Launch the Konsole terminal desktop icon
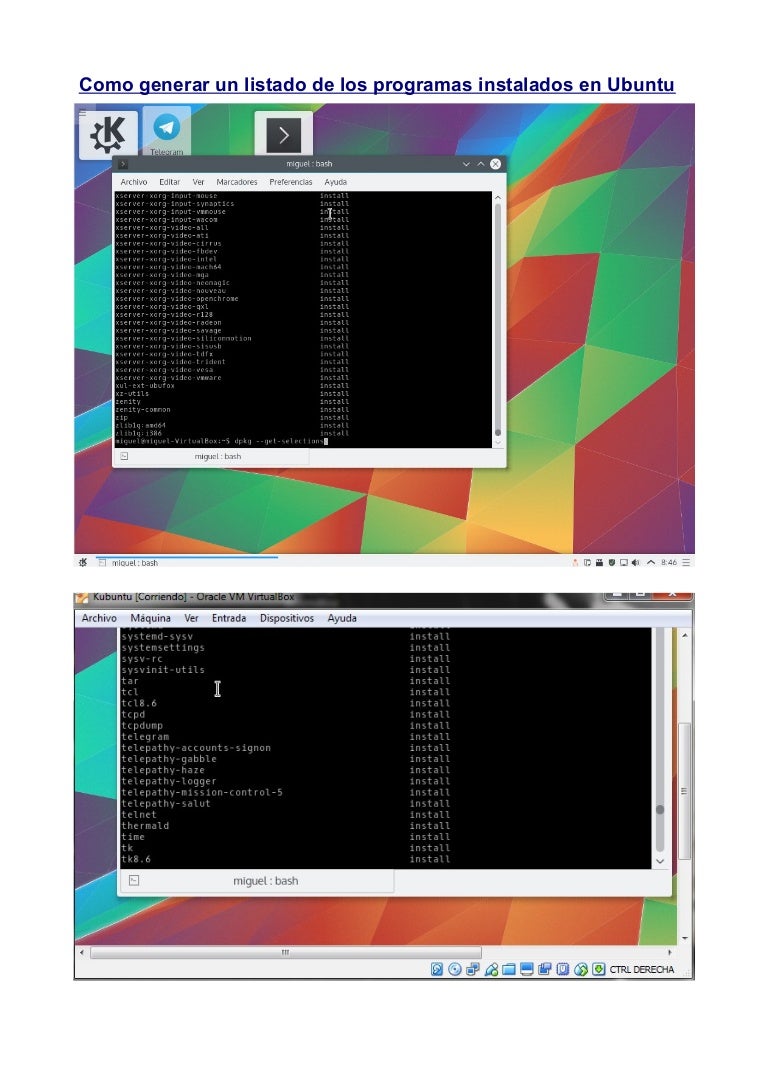Screen dimensions: 768x1087 [x=283, y=135]
